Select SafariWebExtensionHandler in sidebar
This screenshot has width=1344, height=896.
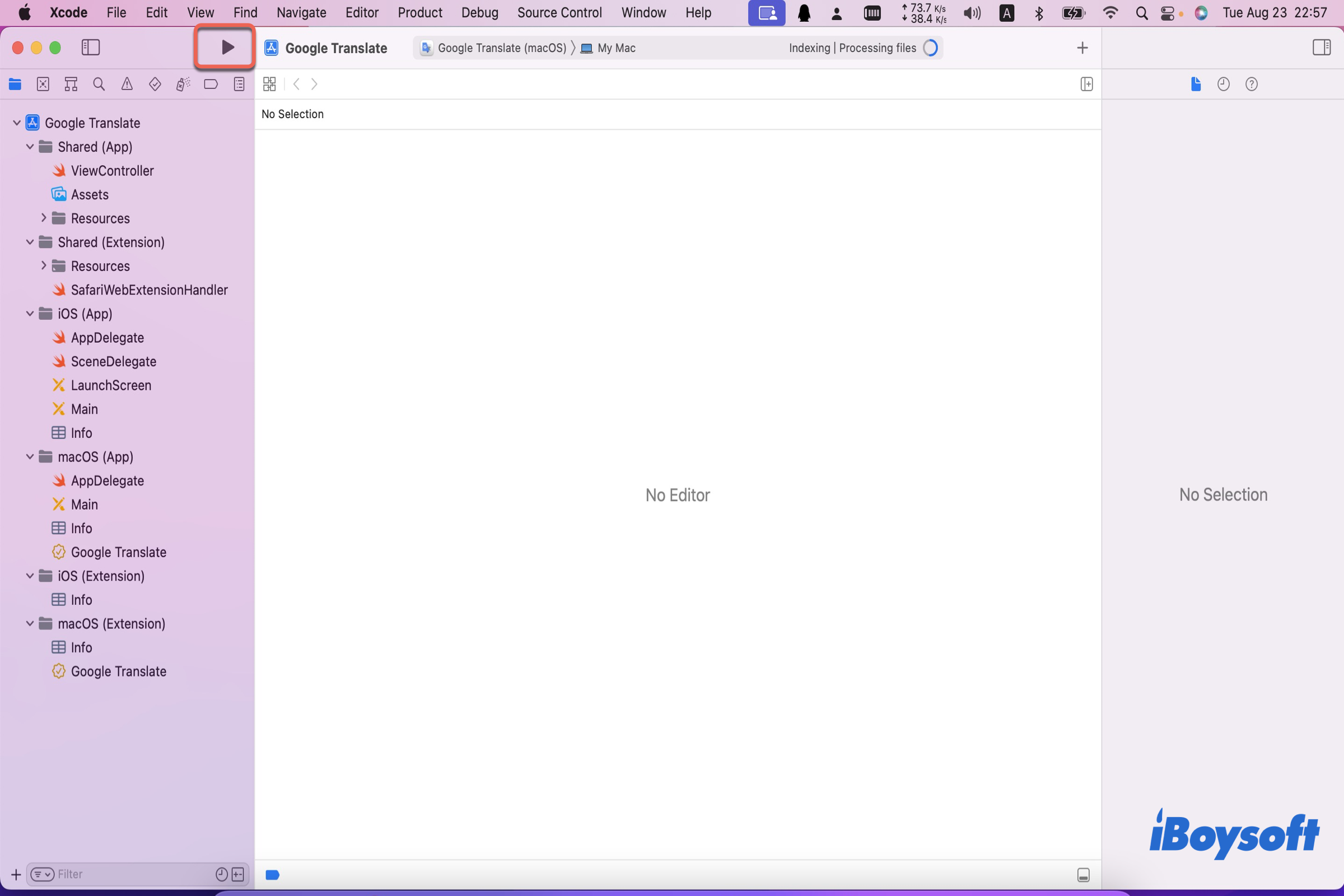pyautogui.click(x=149, y=290)
